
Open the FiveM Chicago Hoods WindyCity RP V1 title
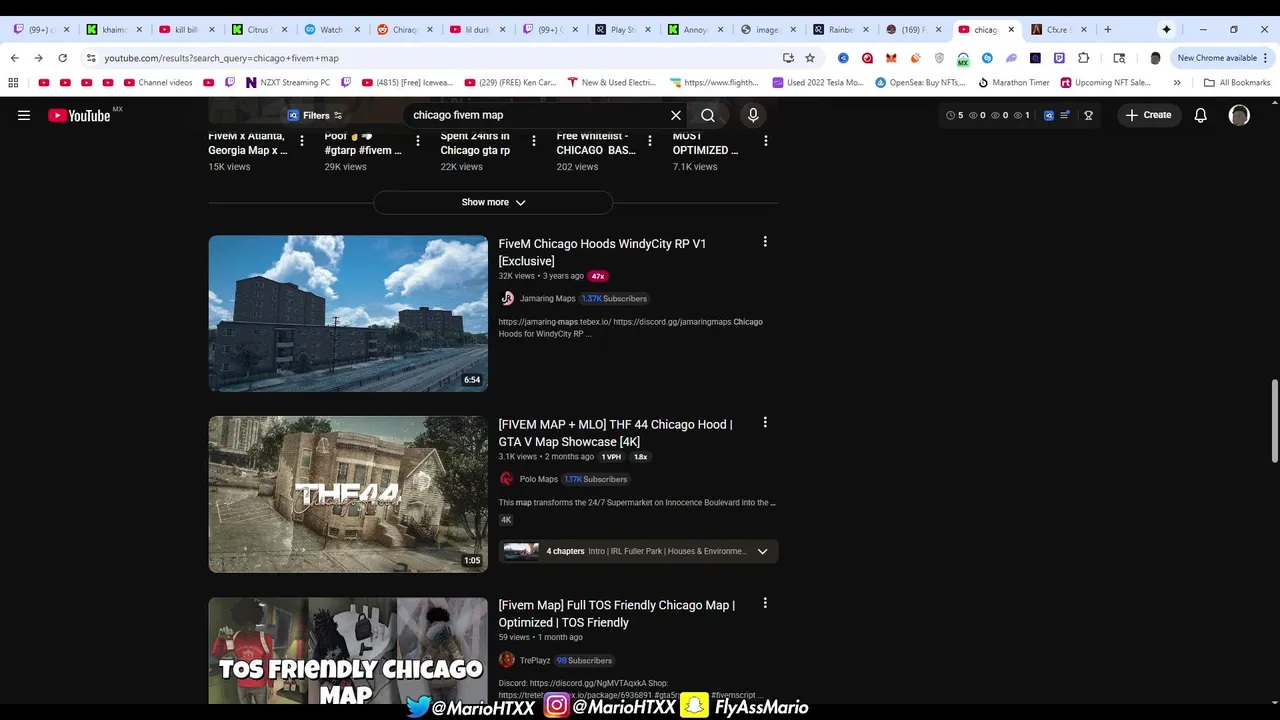pos(602,252)
